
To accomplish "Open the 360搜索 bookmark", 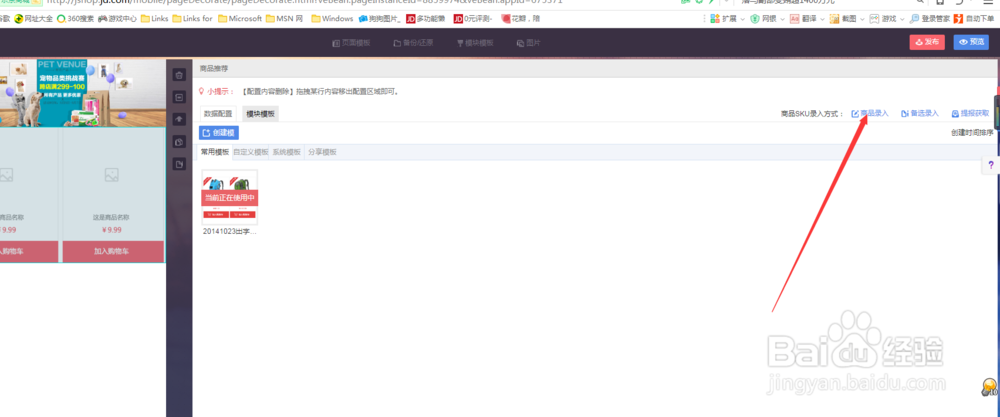I will 75,18.
